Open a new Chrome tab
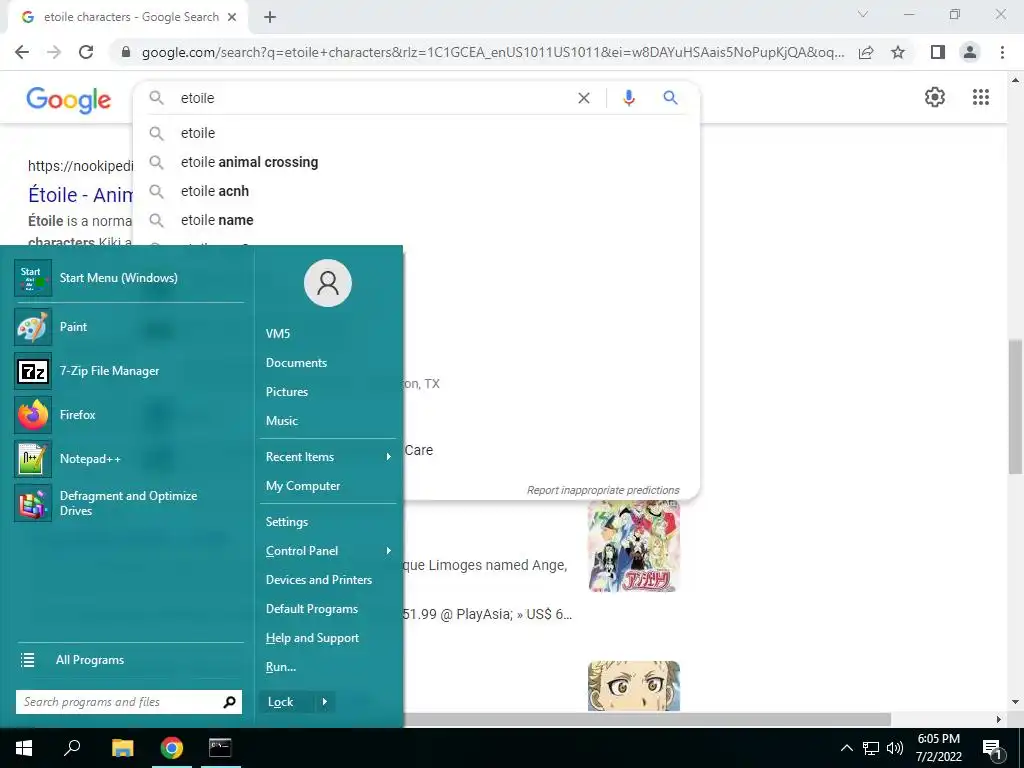The width and height of the screenshot is (1024, 768). (270, 17)
